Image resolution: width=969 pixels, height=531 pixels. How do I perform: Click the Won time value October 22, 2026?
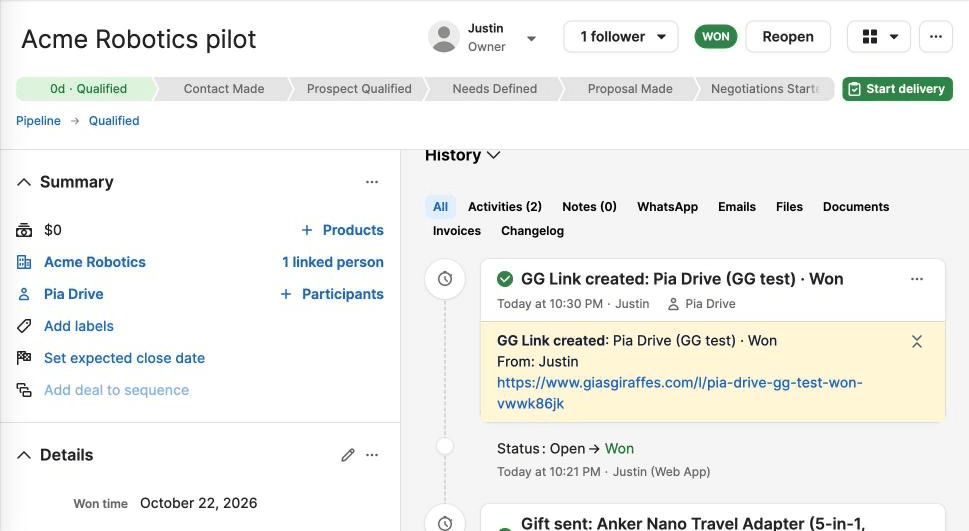[198, 503]
